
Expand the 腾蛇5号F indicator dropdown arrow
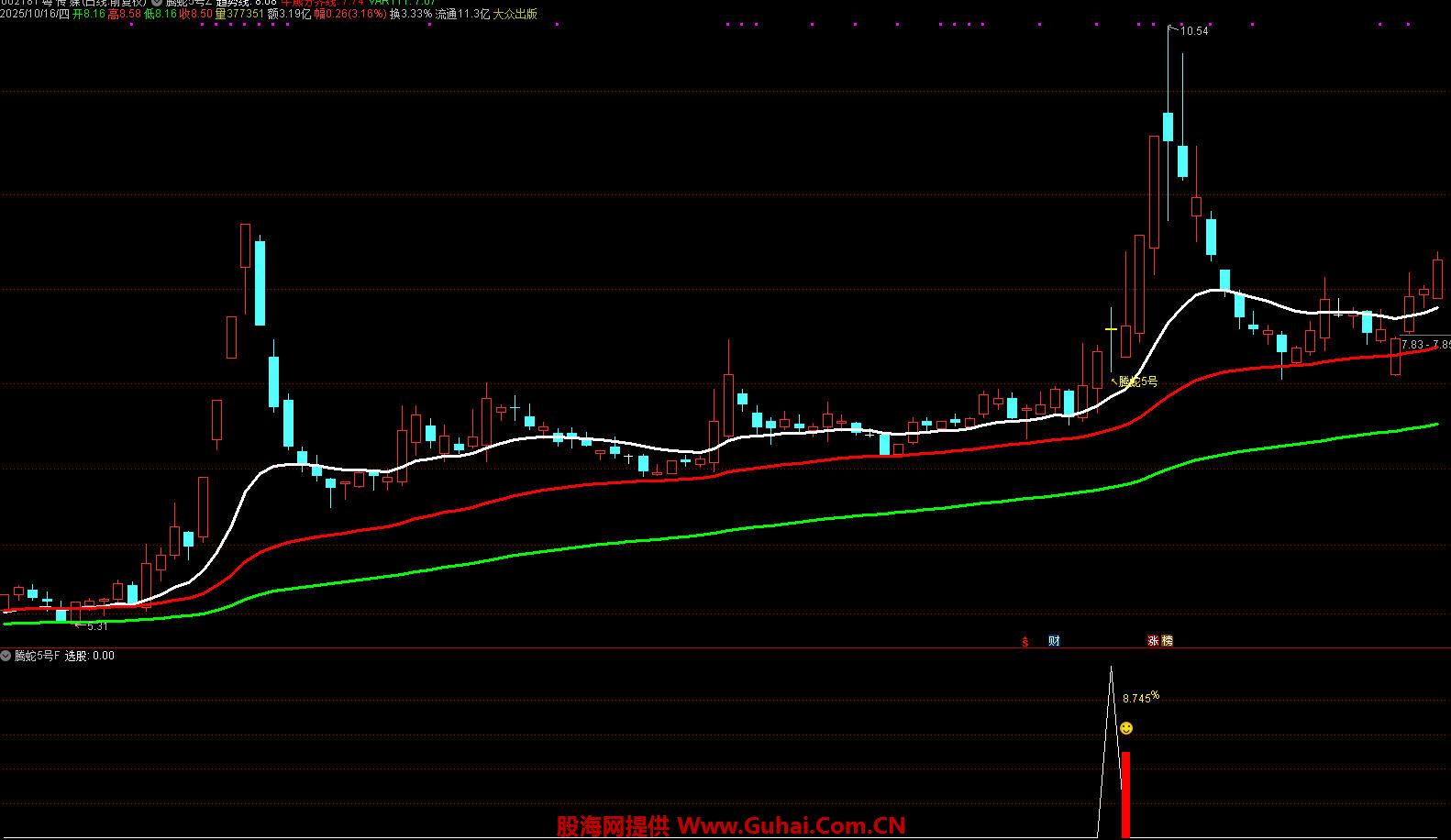tap(6, 656)
